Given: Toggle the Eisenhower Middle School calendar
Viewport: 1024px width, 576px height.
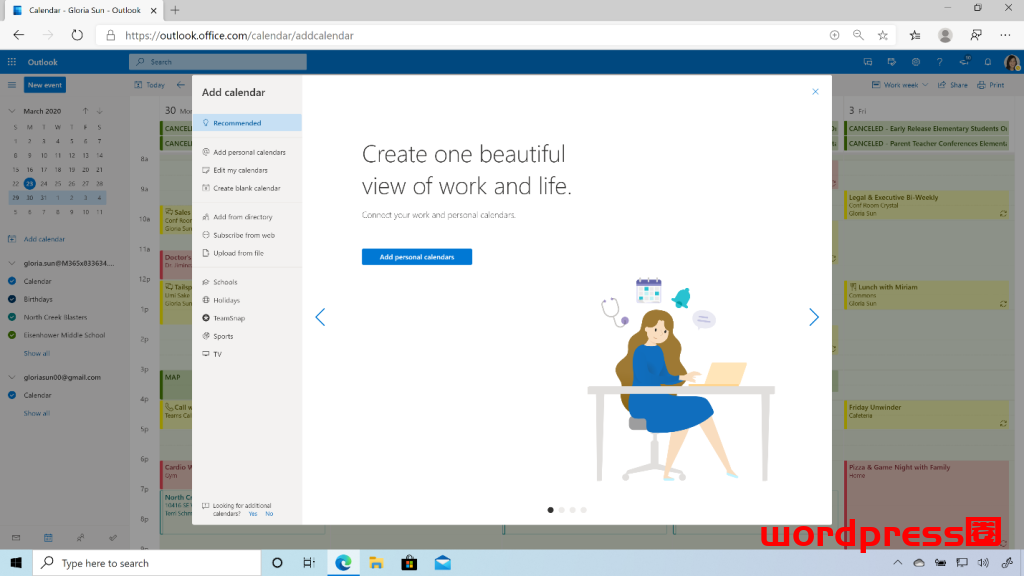Looking at the screenshot, I should coord(12,335).
